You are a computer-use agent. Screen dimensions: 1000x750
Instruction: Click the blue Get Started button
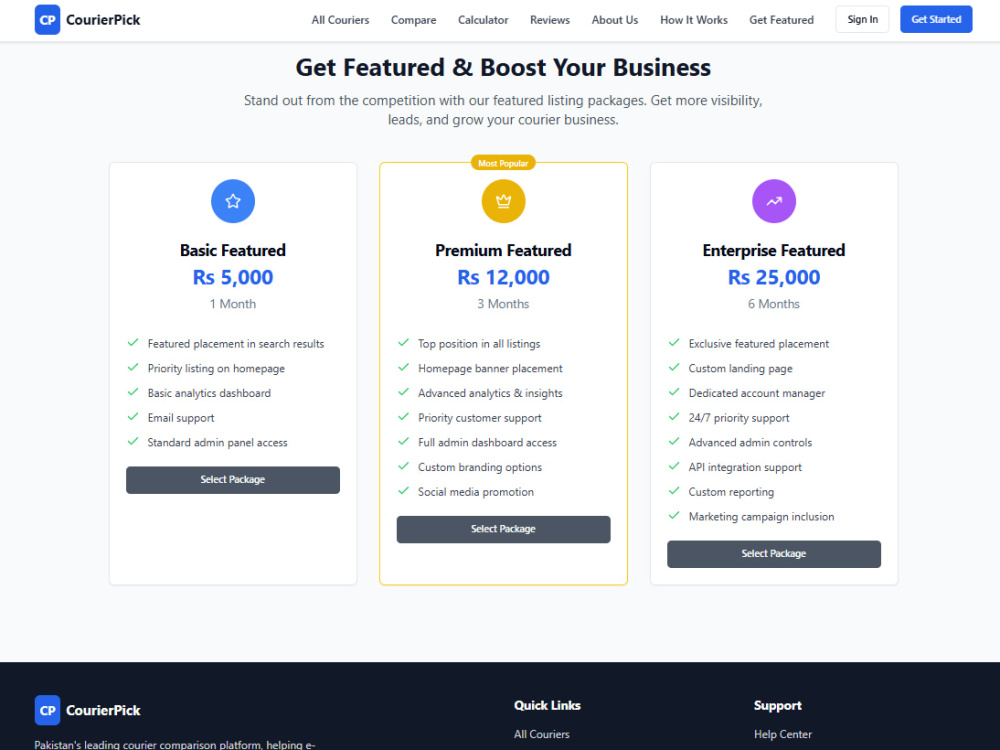936,20
